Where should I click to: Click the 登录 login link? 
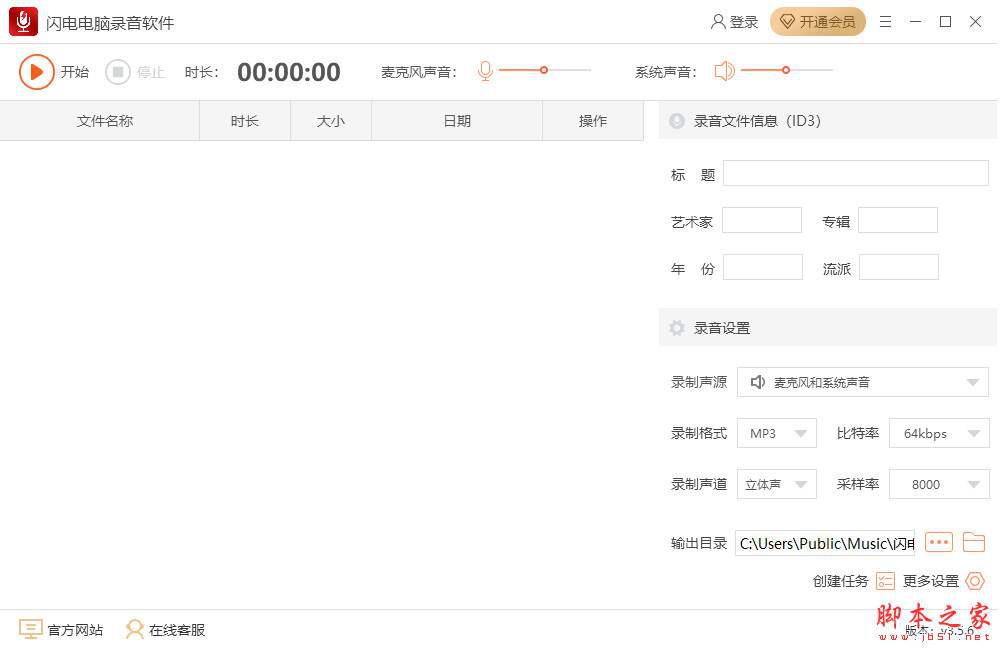735,21
